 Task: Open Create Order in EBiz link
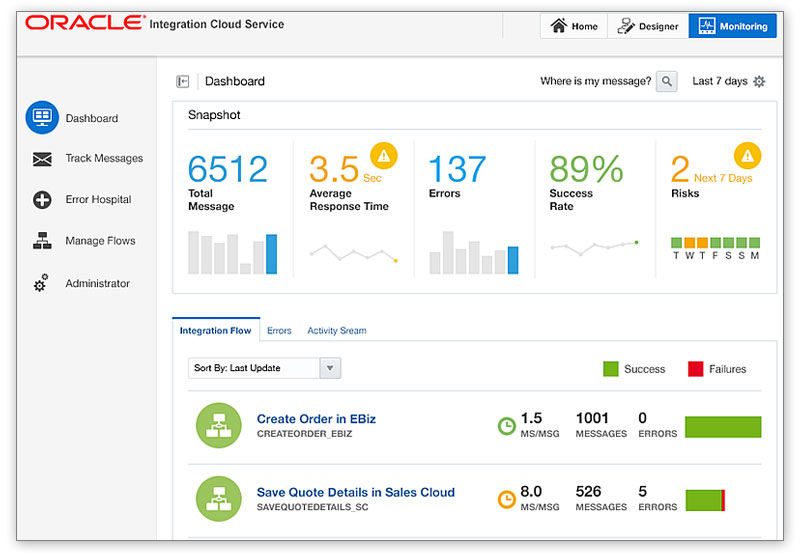[x=316, y=419]
